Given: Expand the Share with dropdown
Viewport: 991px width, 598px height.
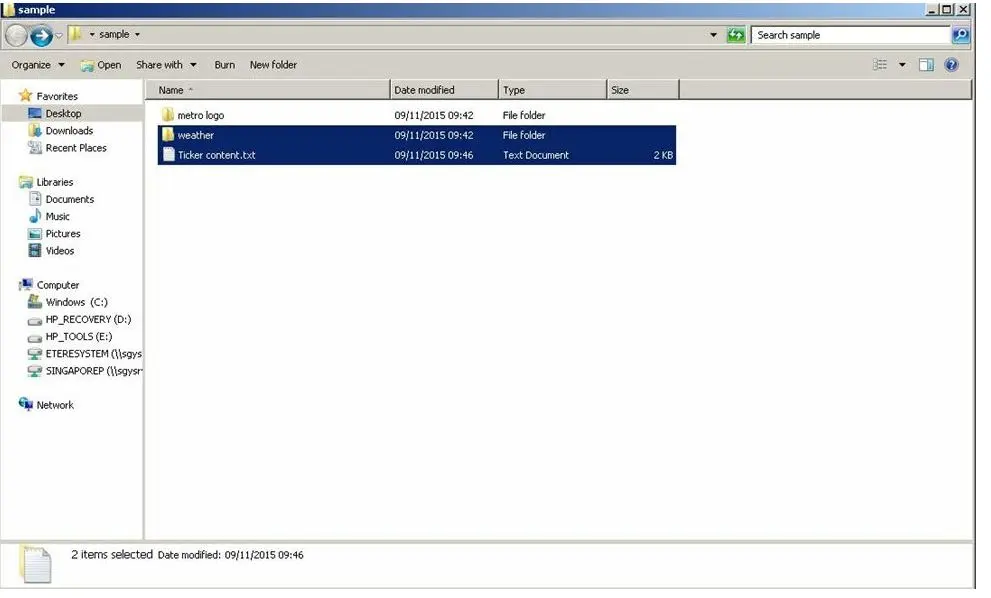Looking at the screenshot, I should tap(166, 65).
